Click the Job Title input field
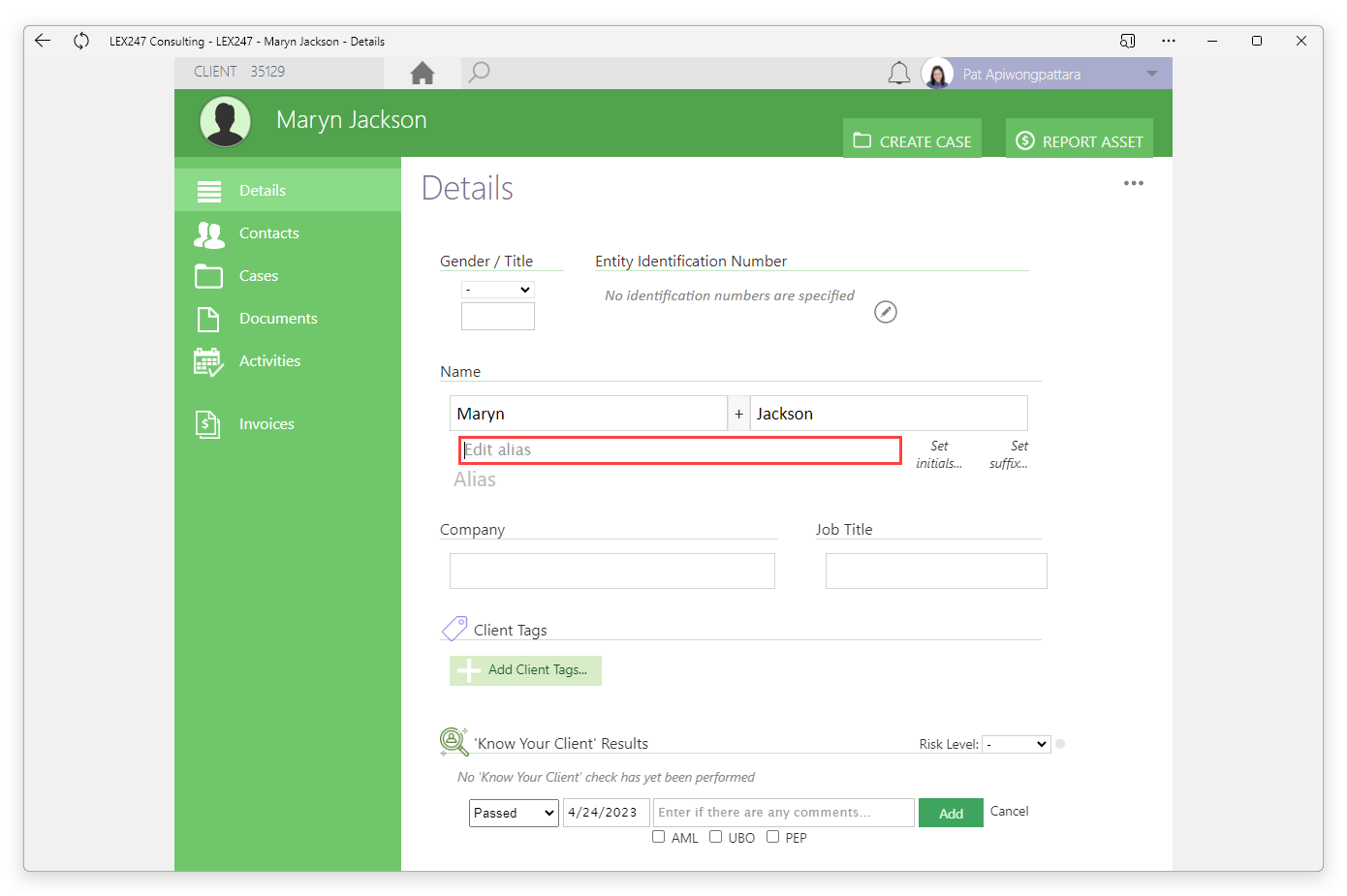This screenshot has width=1347, height=896. 936,571
